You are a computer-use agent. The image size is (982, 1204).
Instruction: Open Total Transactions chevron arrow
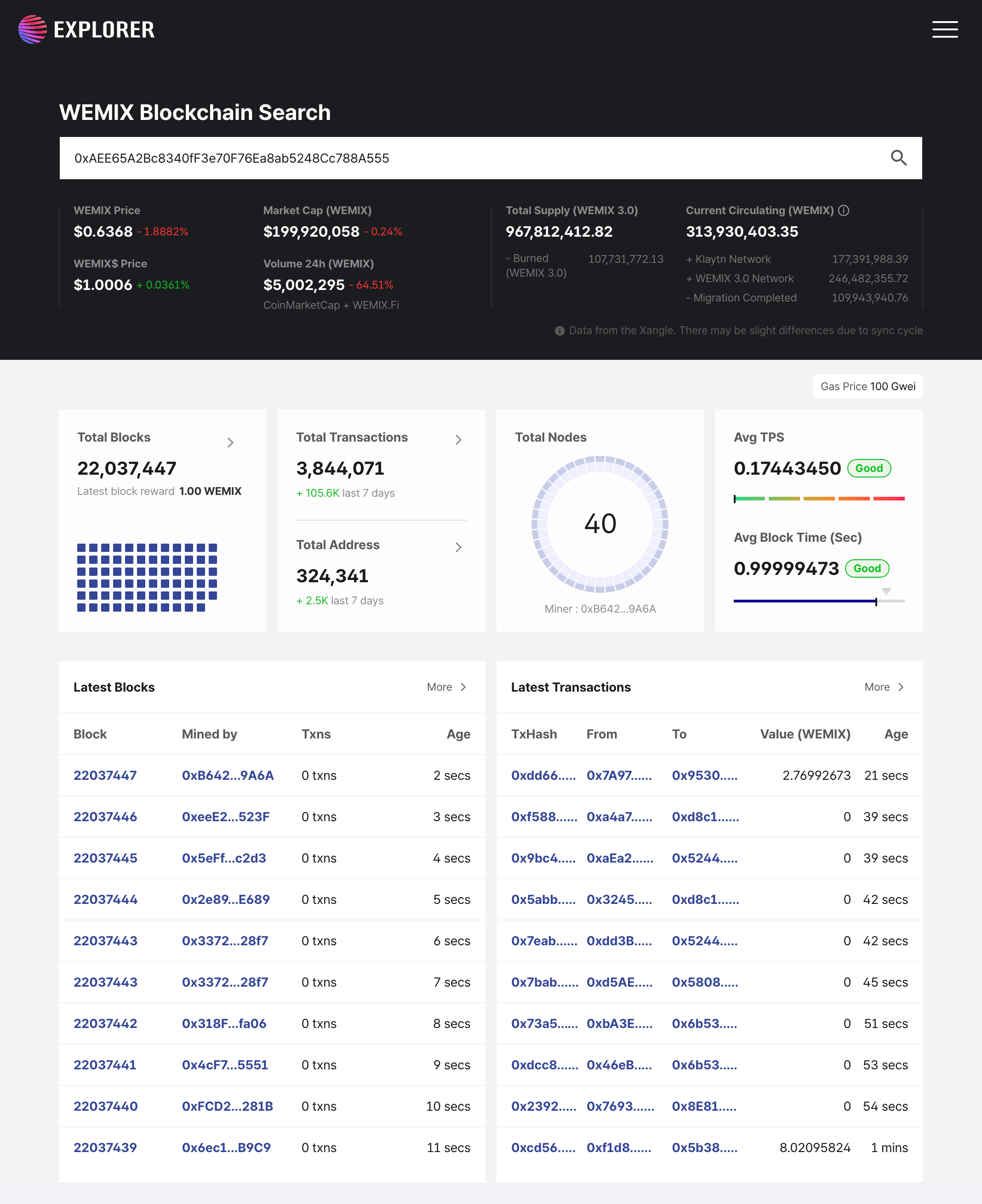(458, 440)
